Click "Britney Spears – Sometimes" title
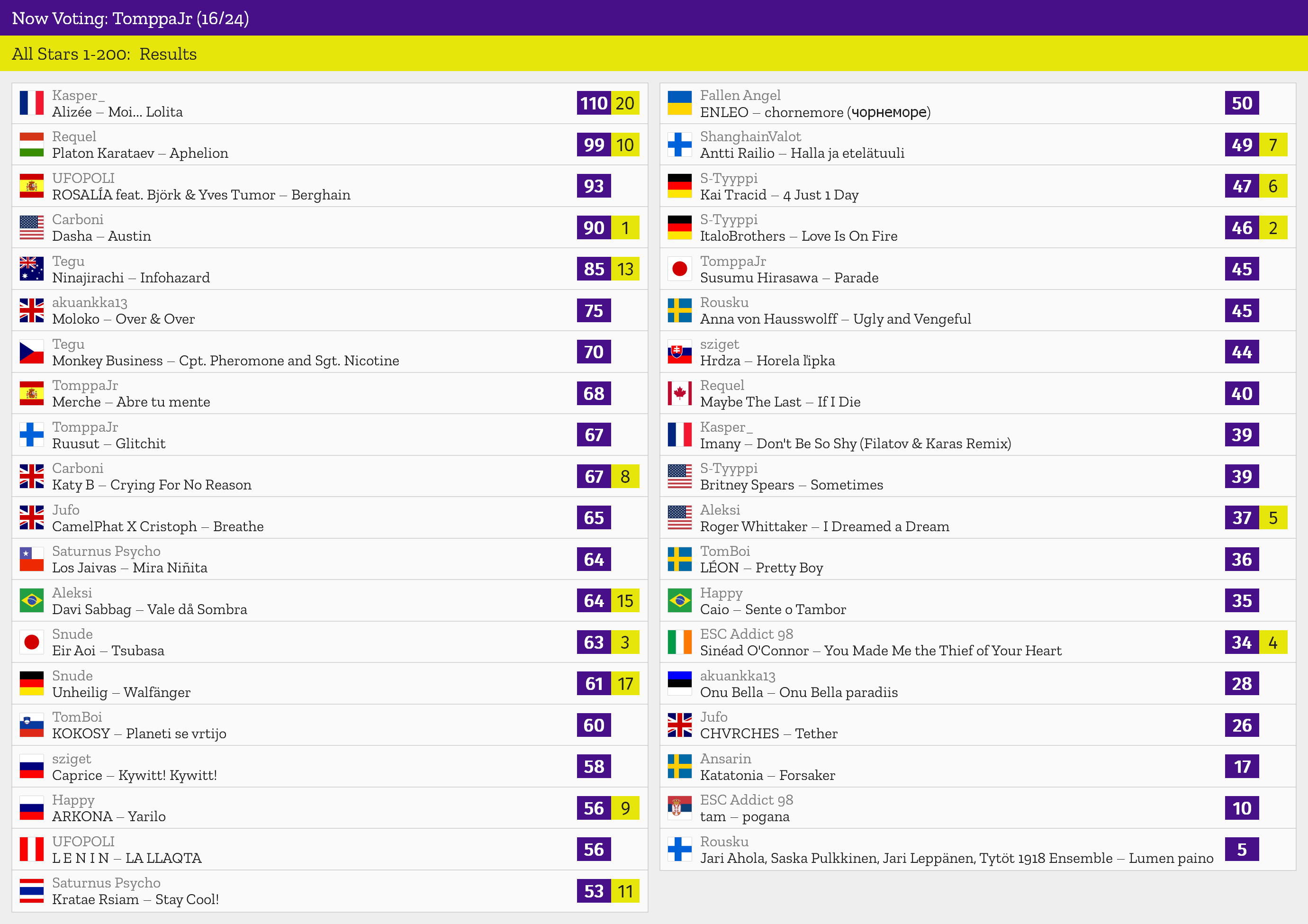Screen dimensions: 1308x924 click(x=792, y=485)
